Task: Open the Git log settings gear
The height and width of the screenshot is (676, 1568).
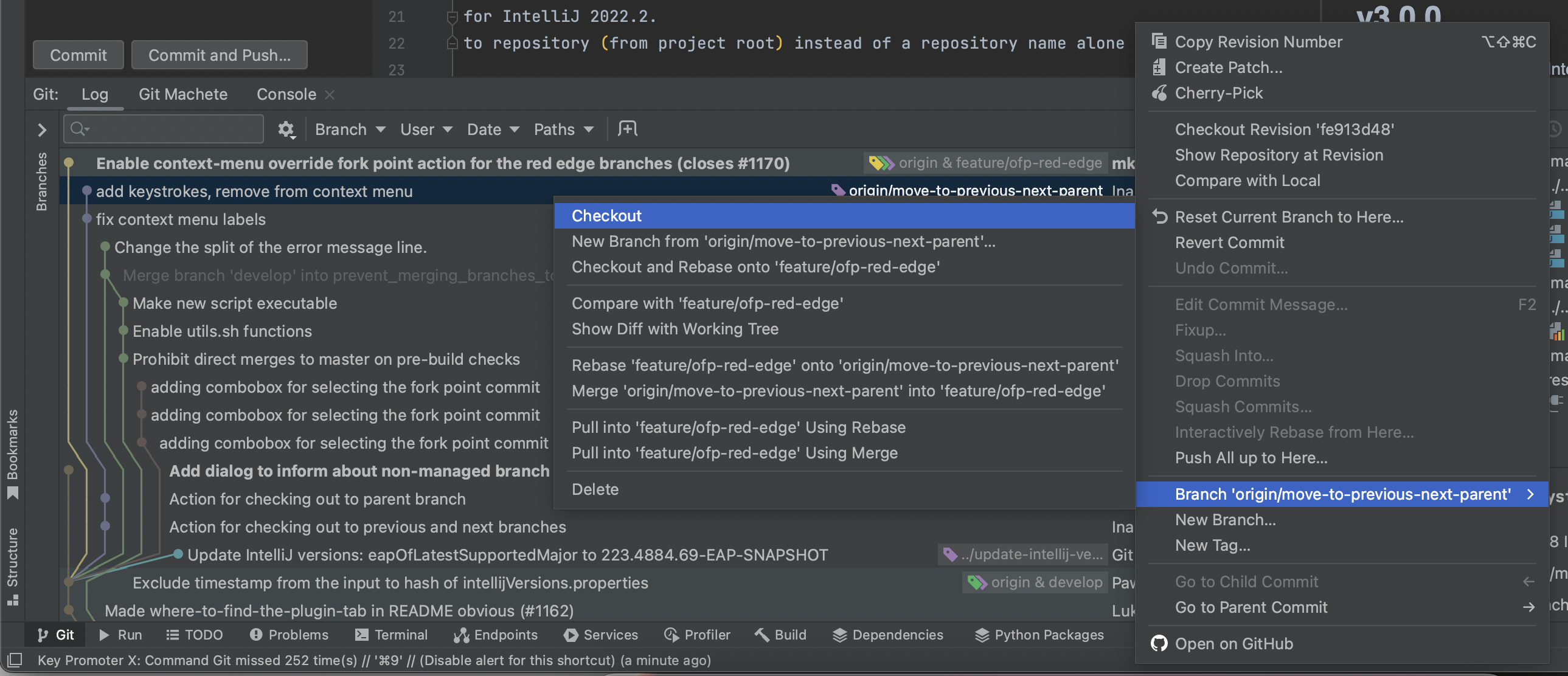Action: [x=286, y=129]
